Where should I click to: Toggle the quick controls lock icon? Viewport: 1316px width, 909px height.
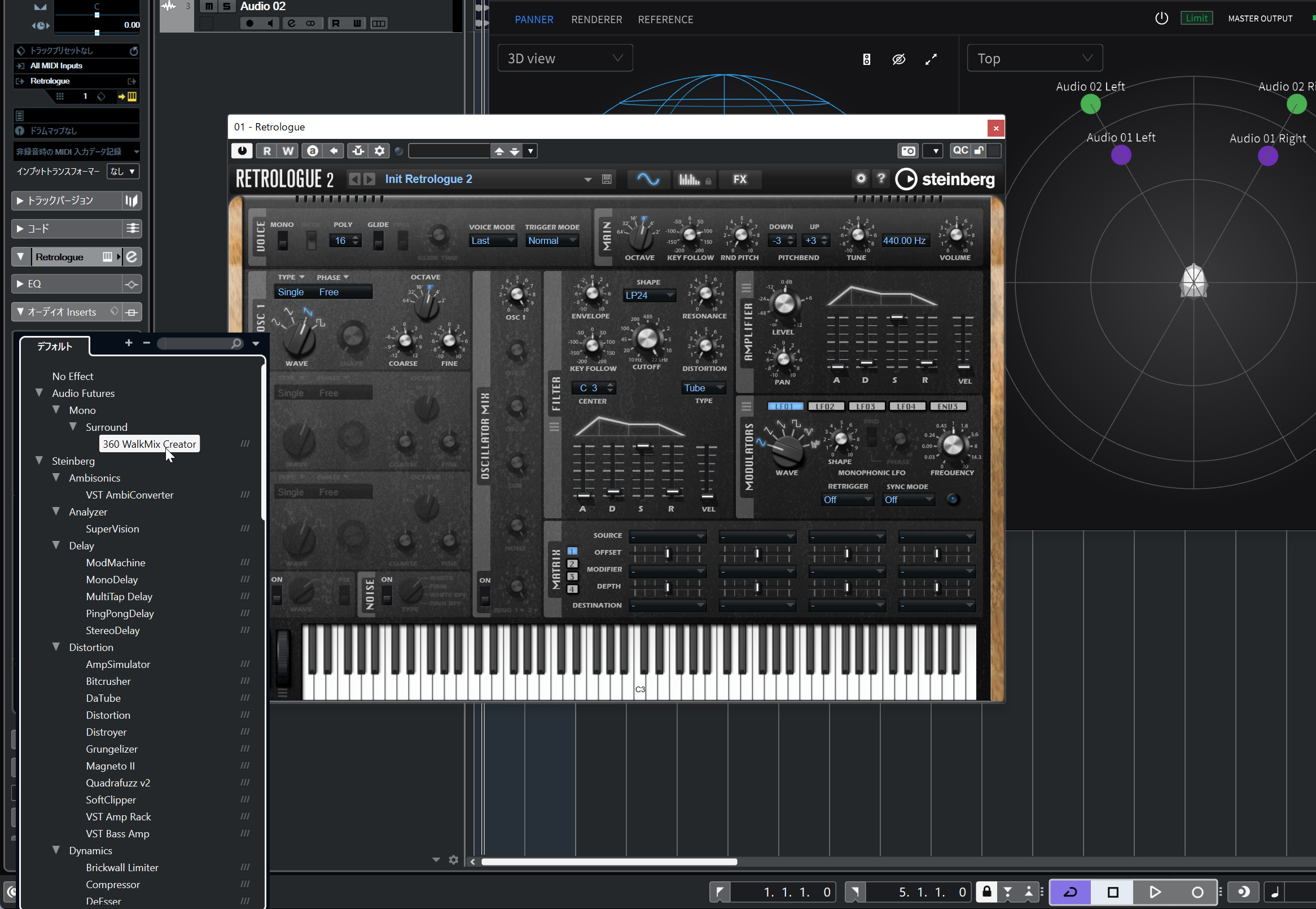(979, 150)
